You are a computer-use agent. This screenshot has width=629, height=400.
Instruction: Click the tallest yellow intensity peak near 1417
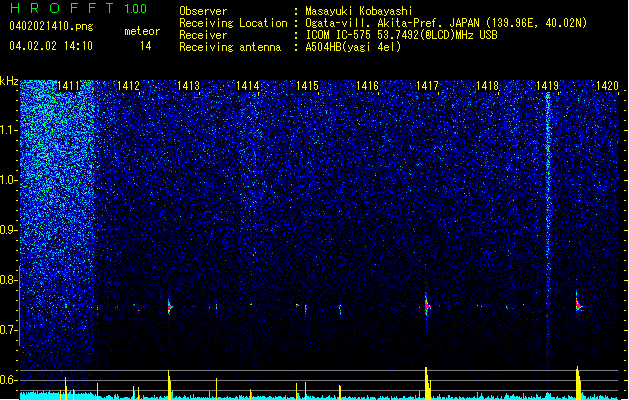pos(428,383)
